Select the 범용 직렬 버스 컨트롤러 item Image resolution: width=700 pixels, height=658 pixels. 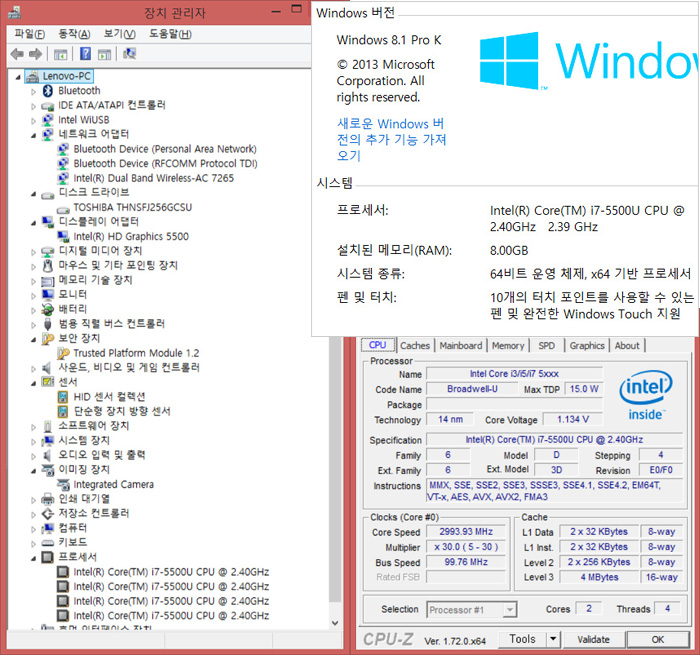point(112,324)
